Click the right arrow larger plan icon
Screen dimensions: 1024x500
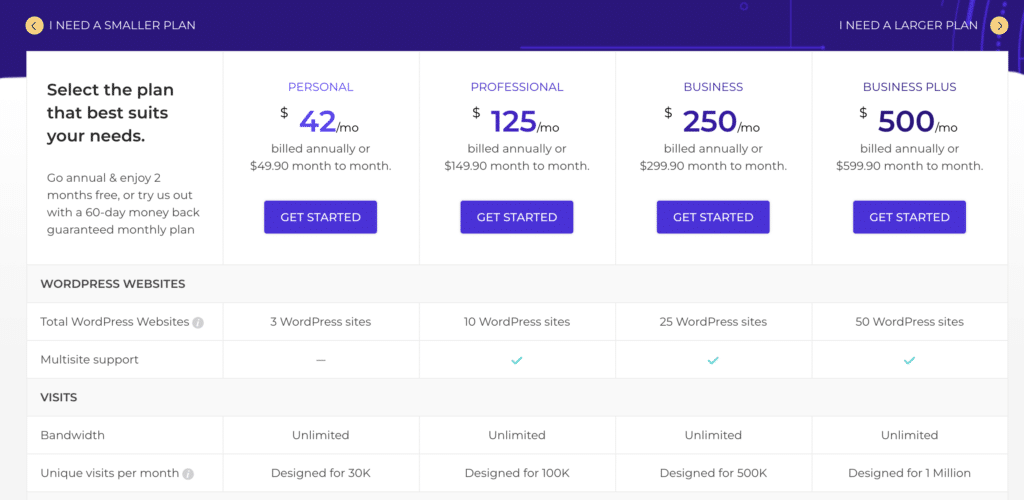click(x=999, y=25)
